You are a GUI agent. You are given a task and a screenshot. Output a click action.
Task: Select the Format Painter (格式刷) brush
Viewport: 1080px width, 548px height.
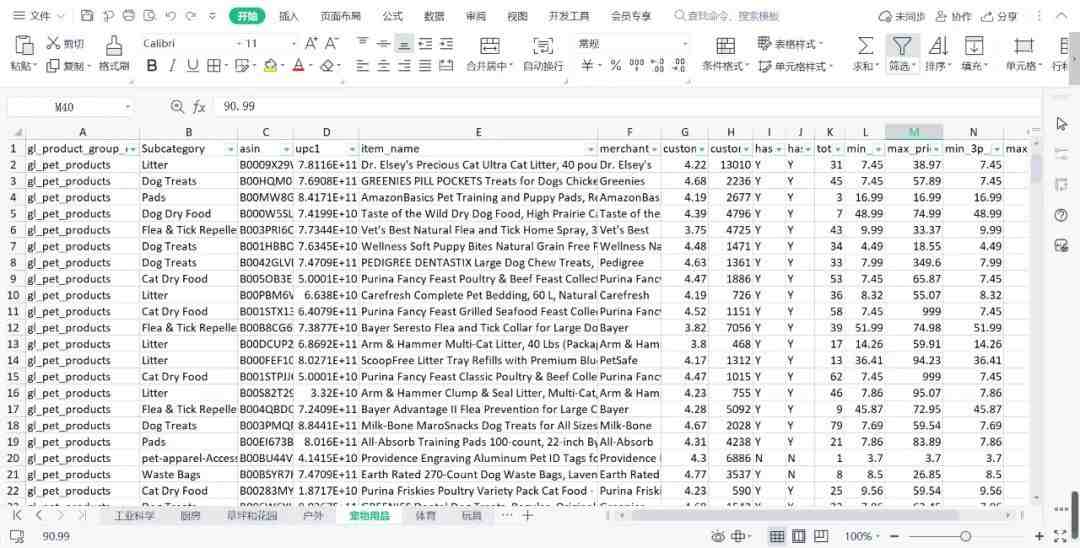pyautogui.click(x=114, y=45)
